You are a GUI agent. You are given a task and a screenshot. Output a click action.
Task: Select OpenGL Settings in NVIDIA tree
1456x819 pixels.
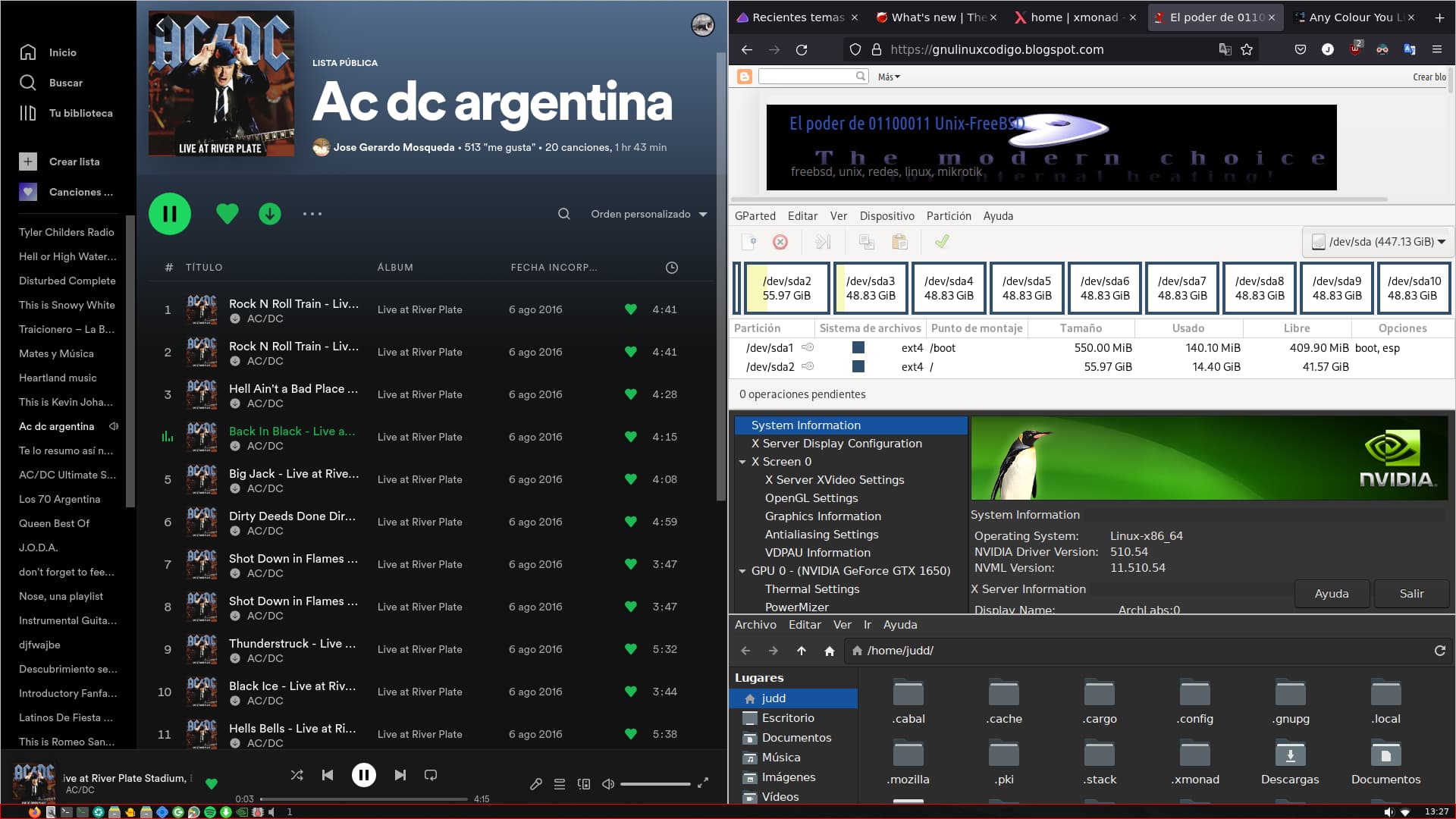[x=811, y=498]
